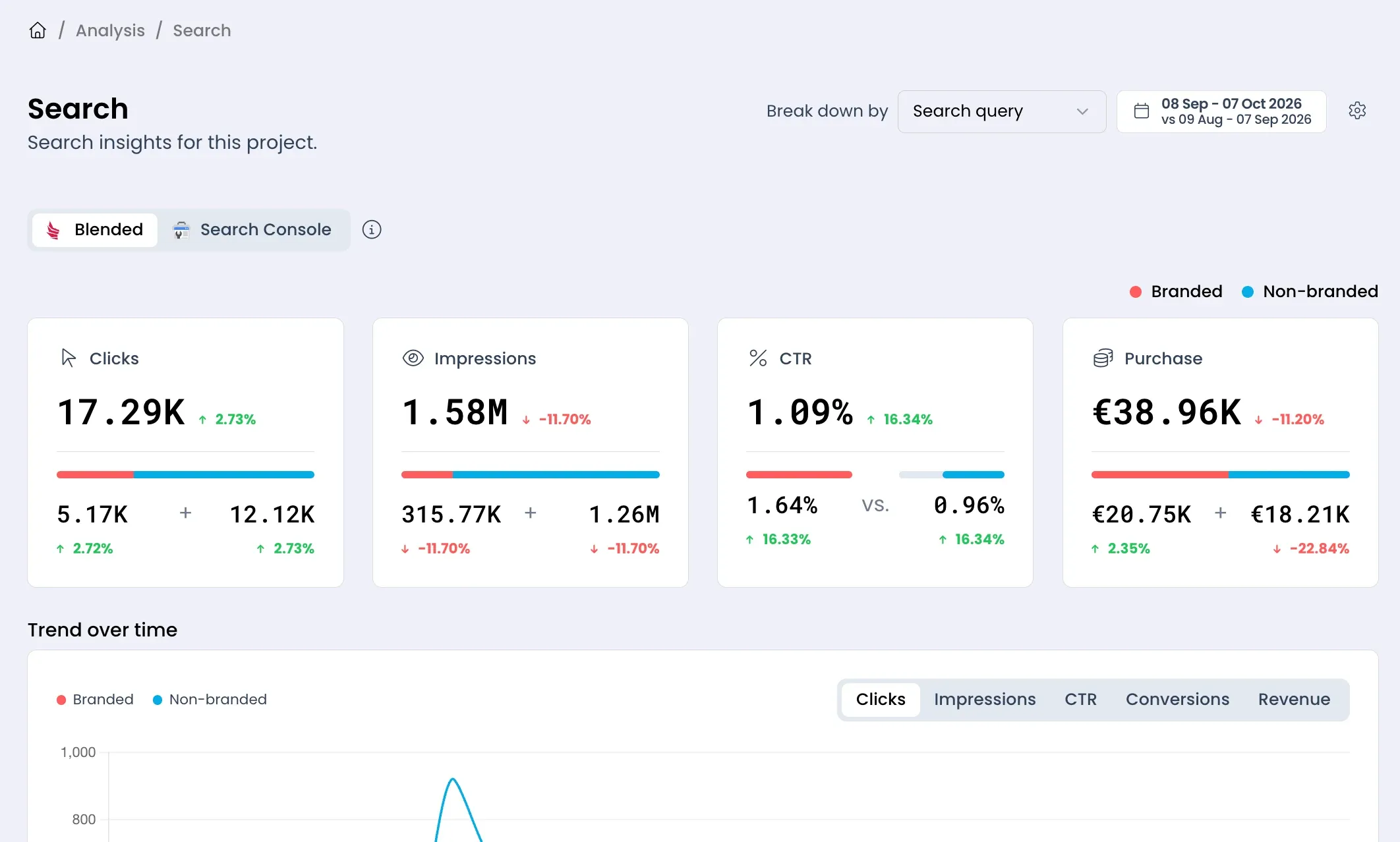
Task: Click the Trend over time heading
Action: pos(102,630)
